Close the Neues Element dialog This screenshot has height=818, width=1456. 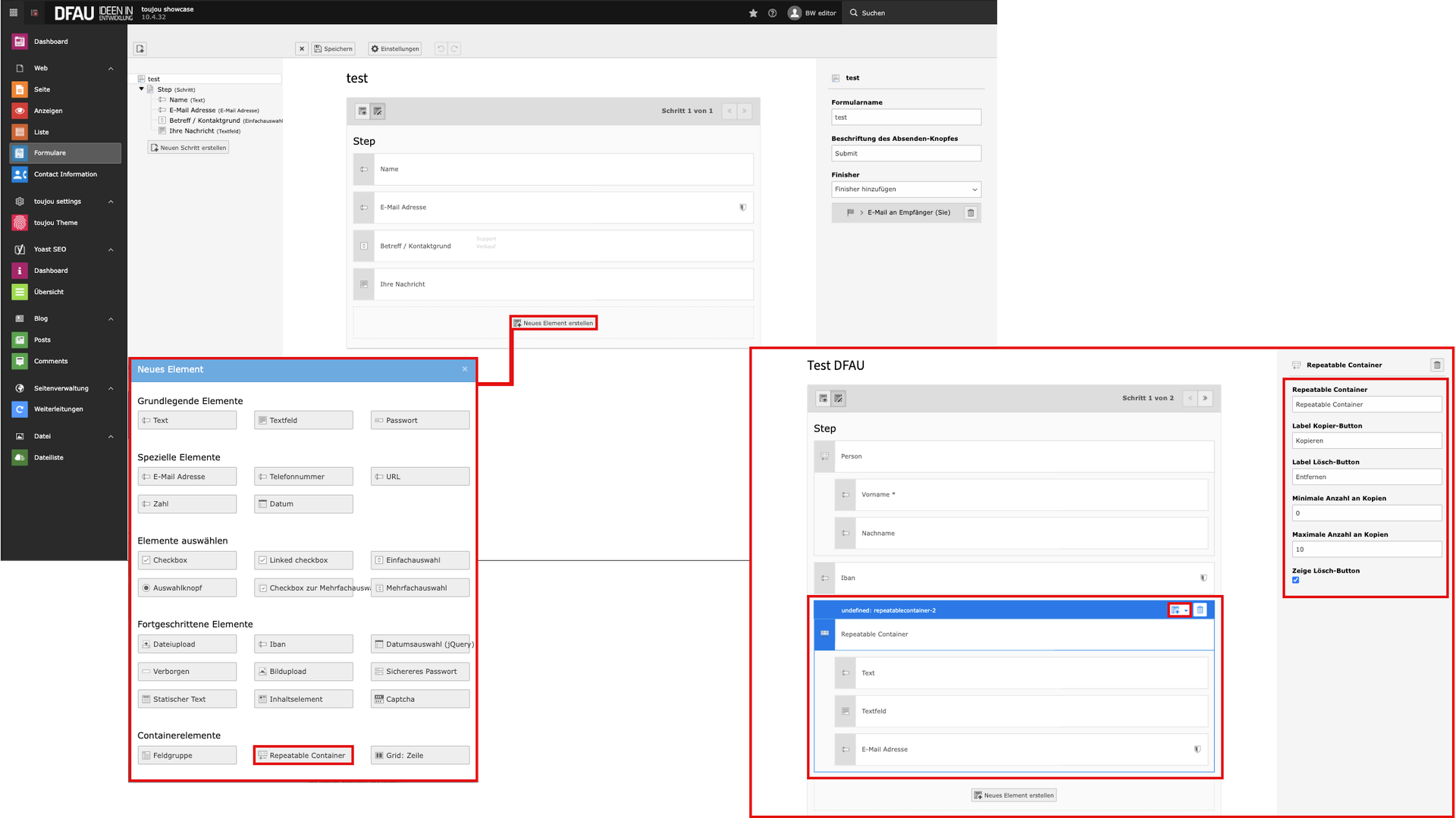click(465, 369)
